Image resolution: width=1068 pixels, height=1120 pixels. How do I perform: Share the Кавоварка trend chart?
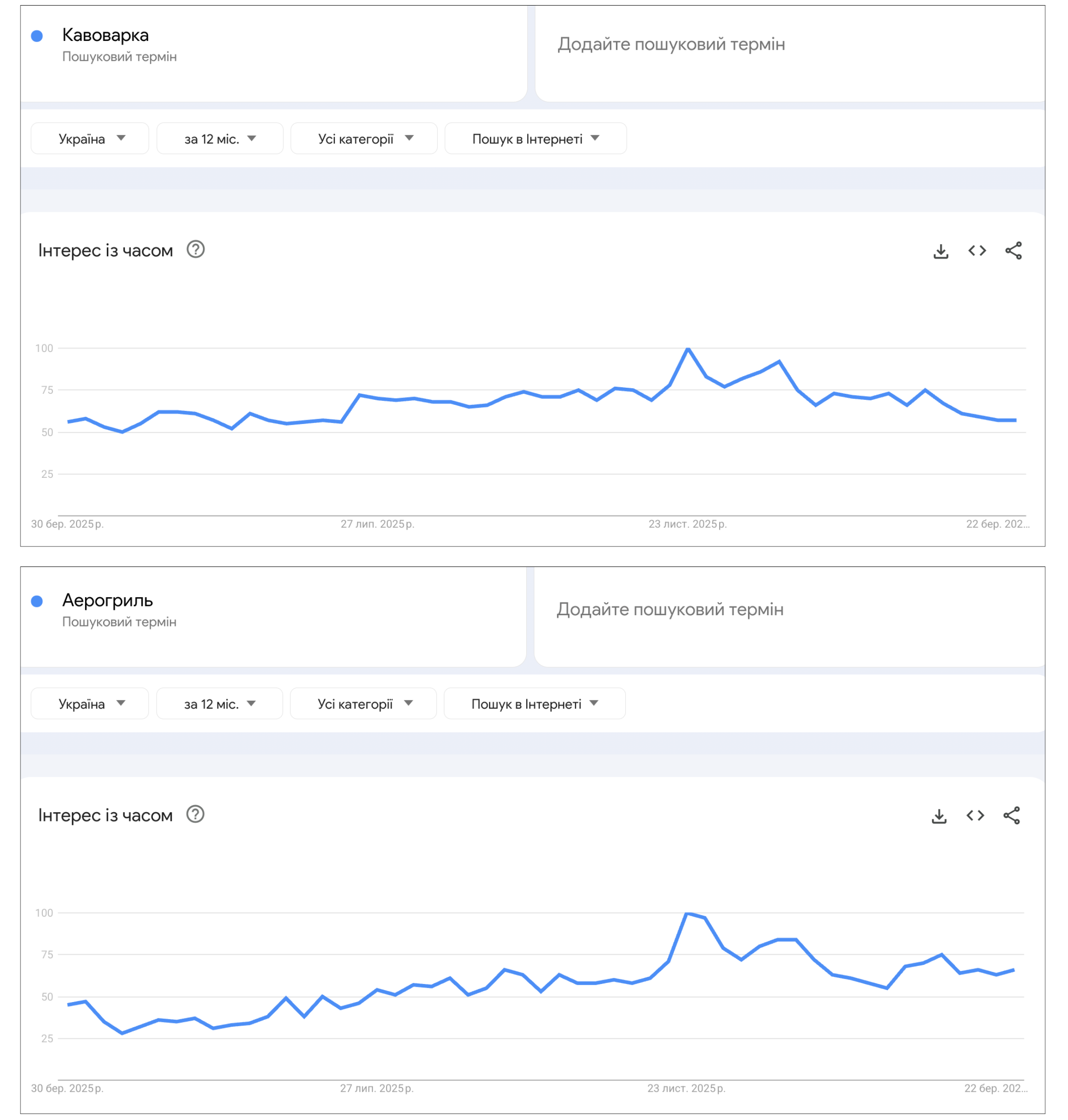(1013, 250)
